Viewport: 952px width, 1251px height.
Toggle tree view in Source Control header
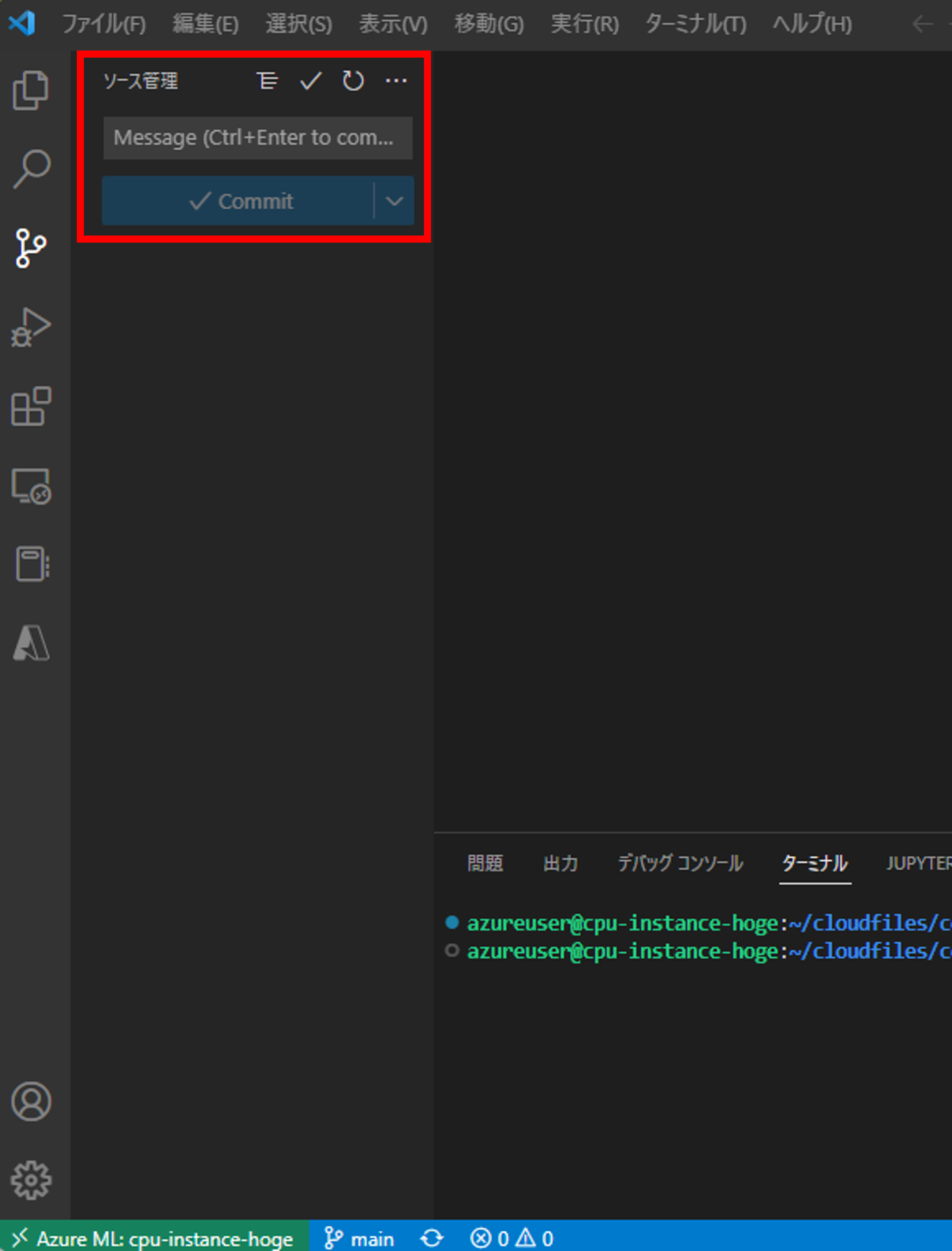click(267, 81)
